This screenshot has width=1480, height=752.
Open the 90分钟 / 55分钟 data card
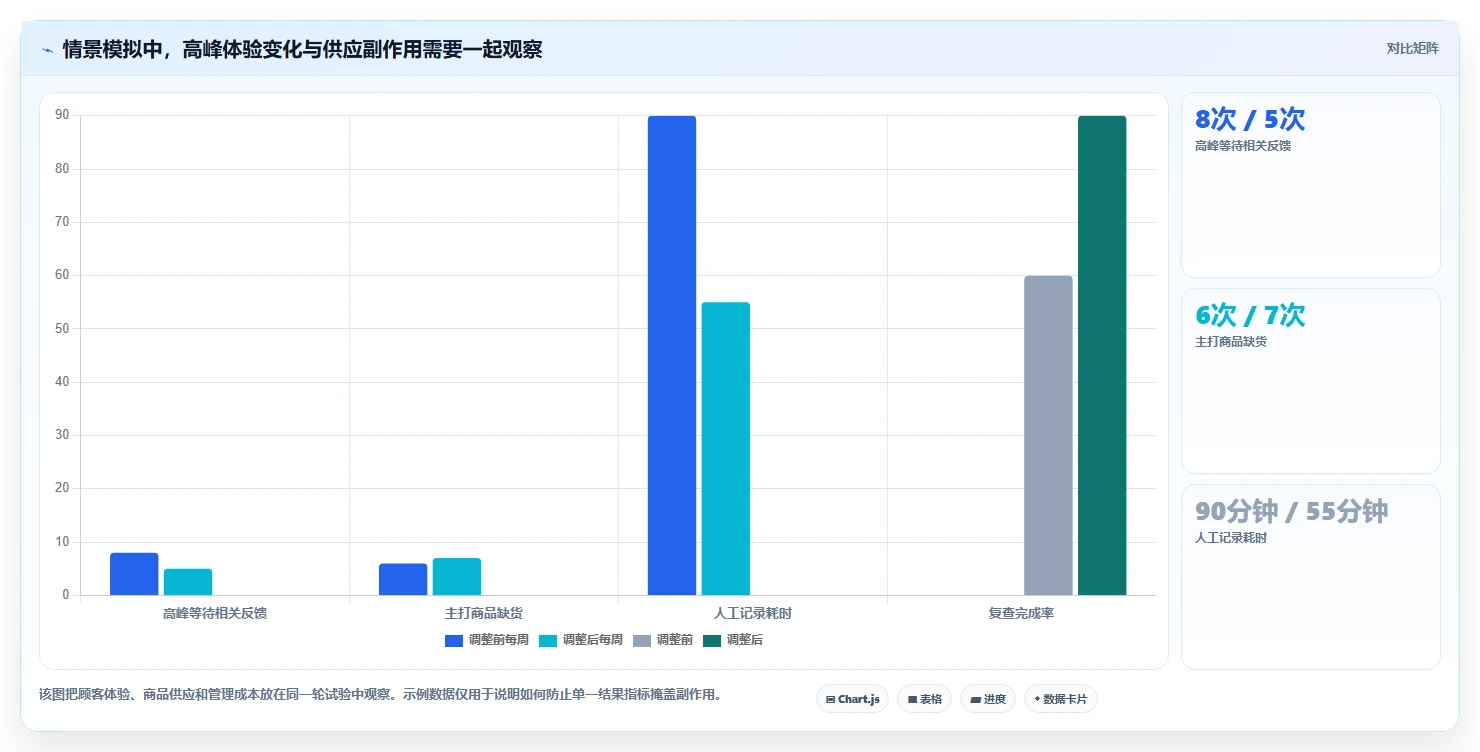click(x=1311, y=577)
